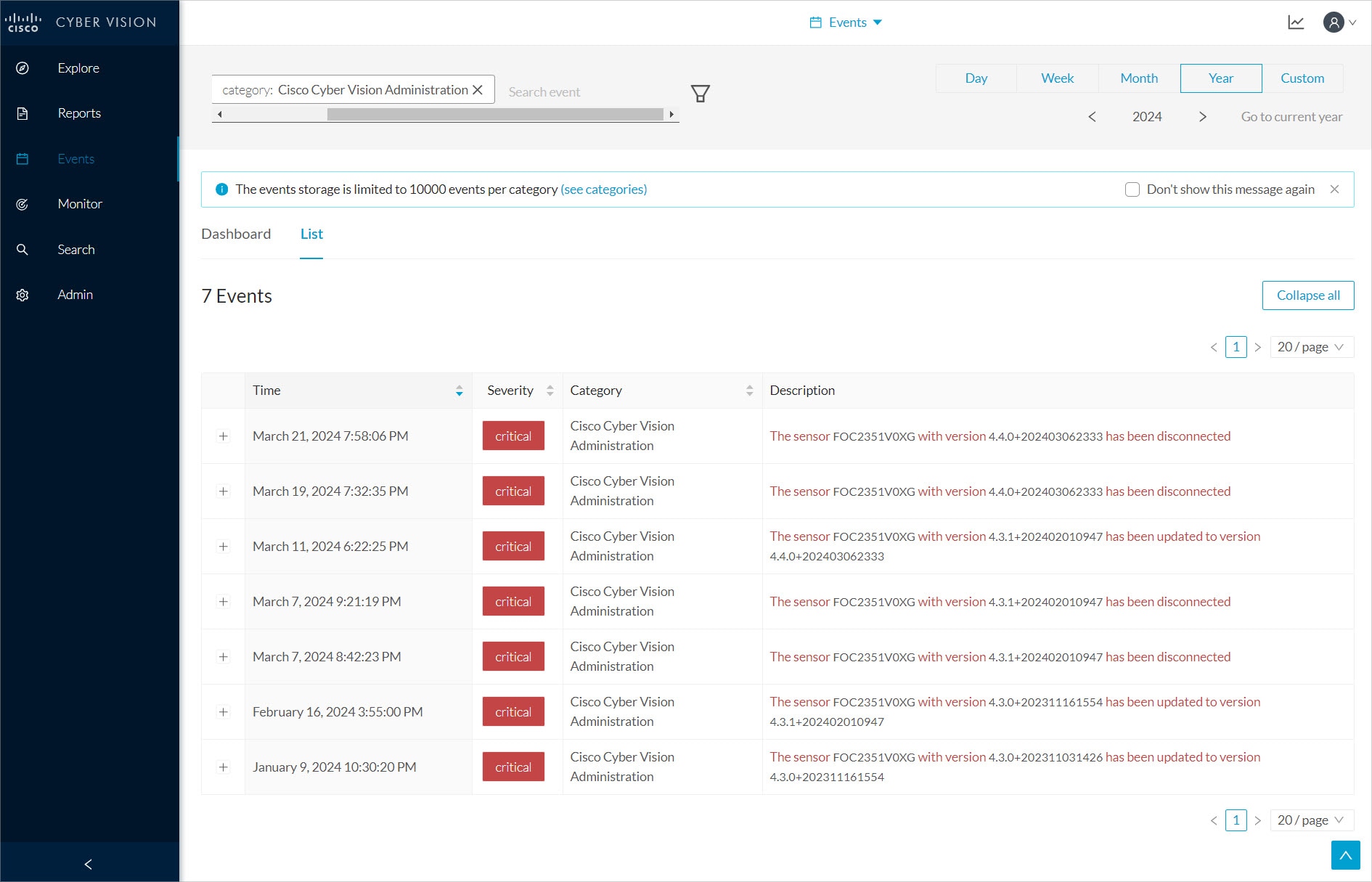Viewport: 1372px width, 882px height.
Task: Click the Search magnifier sidebar icon
Action: click(23, 250)
